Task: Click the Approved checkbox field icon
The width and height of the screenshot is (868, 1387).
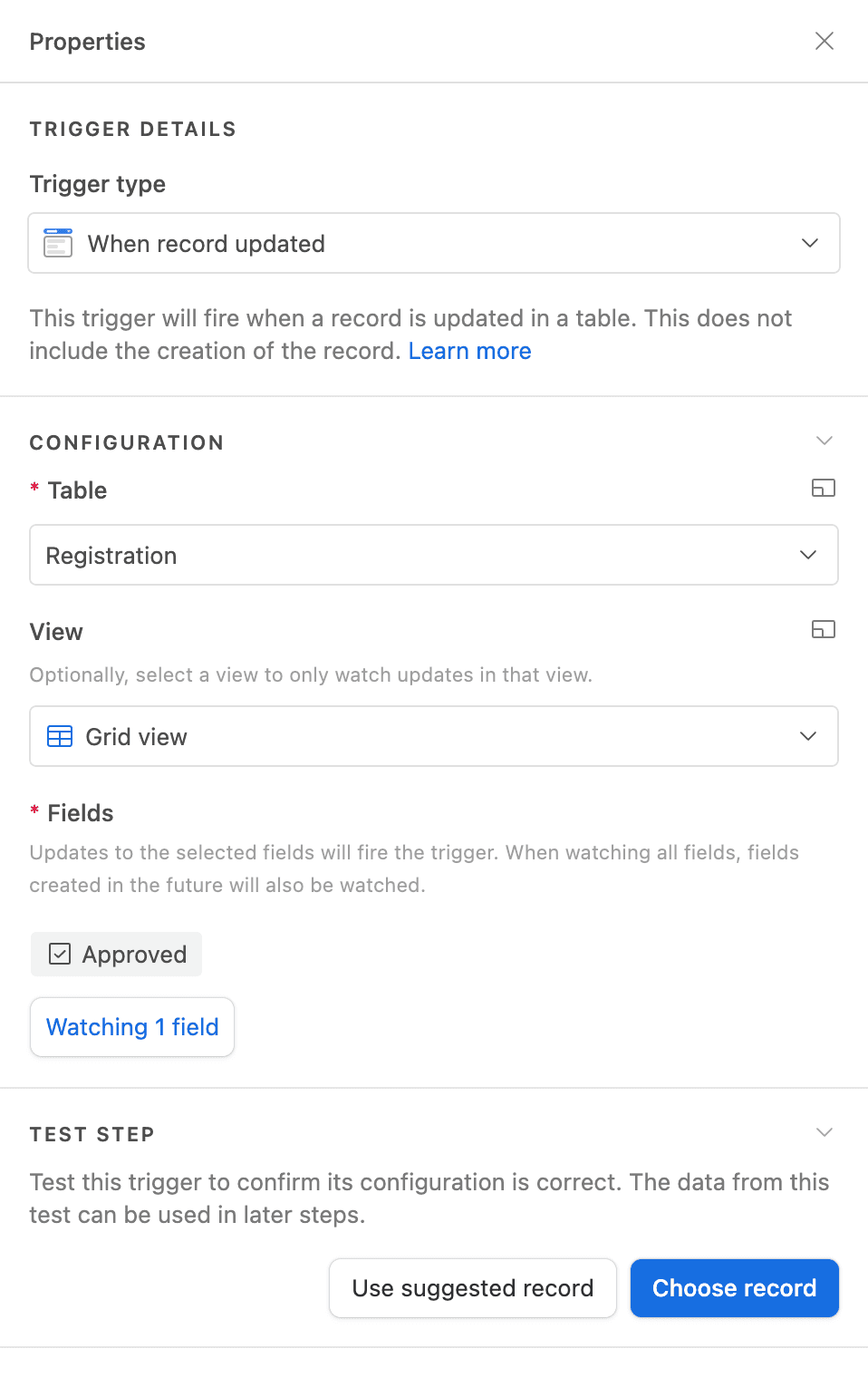Action: (x=60, y=954)
